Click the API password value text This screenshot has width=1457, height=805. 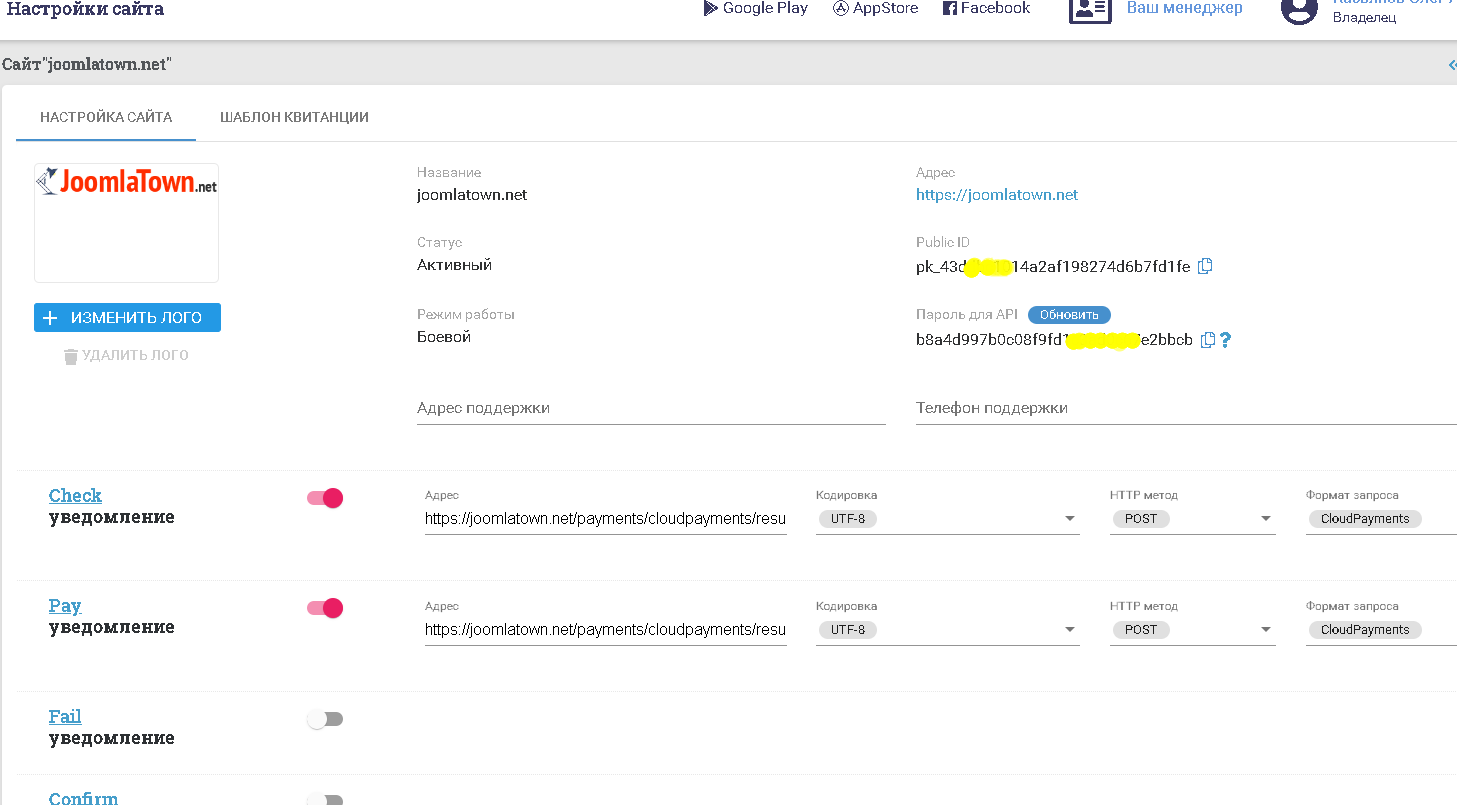tap(1054, 340)
